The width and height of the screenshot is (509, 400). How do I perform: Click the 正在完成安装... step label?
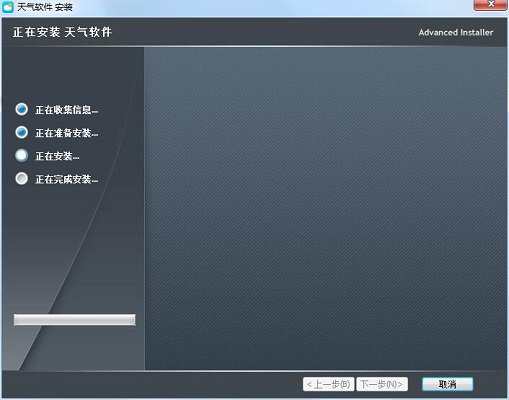pos(67,179)
